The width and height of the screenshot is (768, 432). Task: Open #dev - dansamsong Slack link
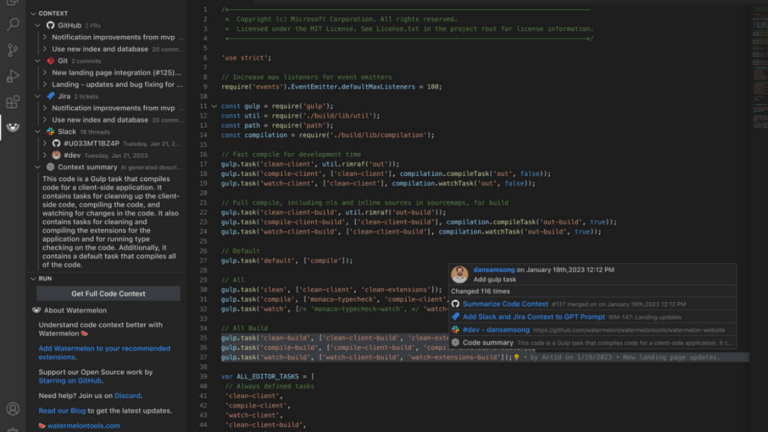point(496,330)
